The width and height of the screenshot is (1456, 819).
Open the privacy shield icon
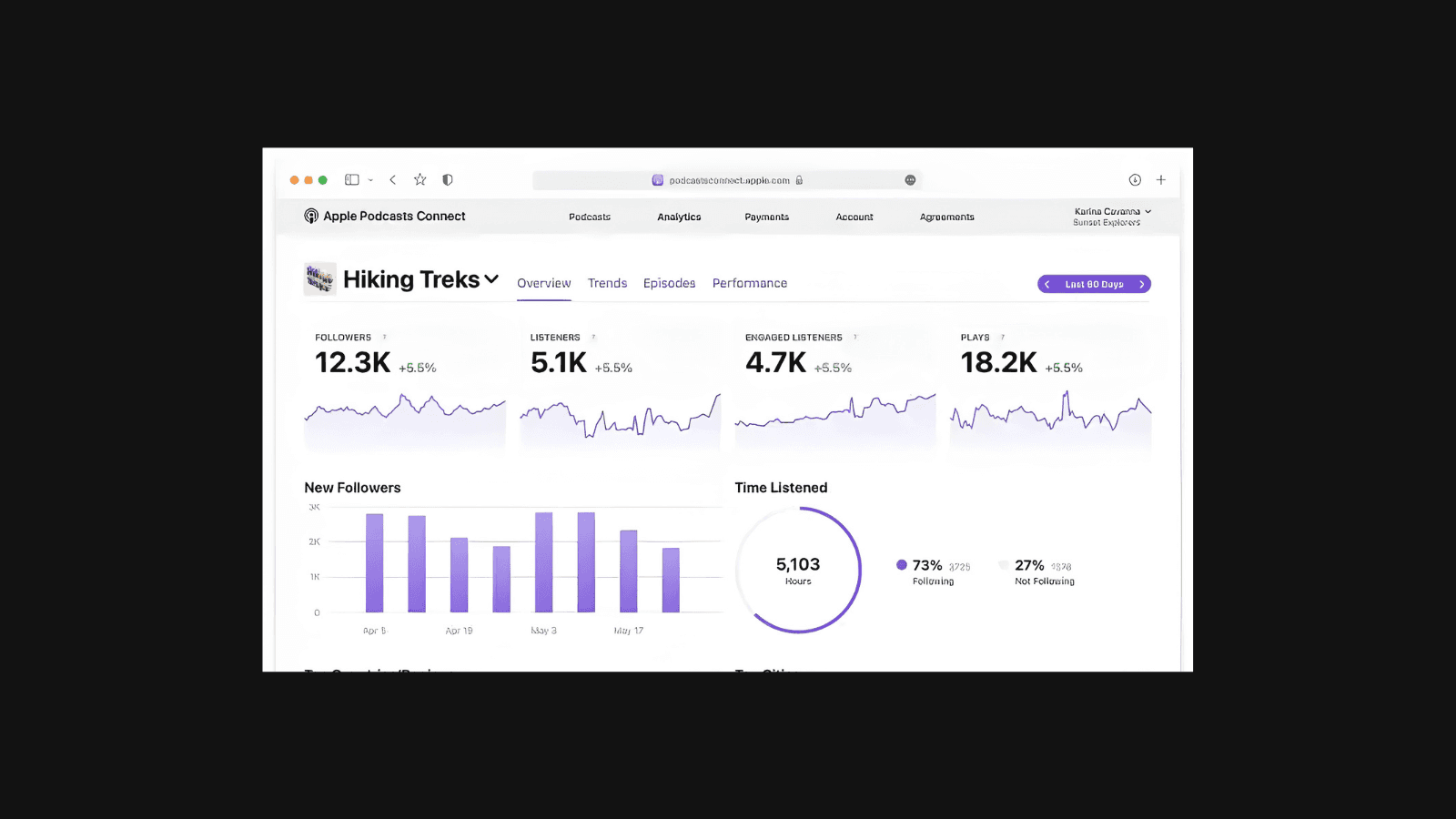pyautogui.click(x=448, y=180)
